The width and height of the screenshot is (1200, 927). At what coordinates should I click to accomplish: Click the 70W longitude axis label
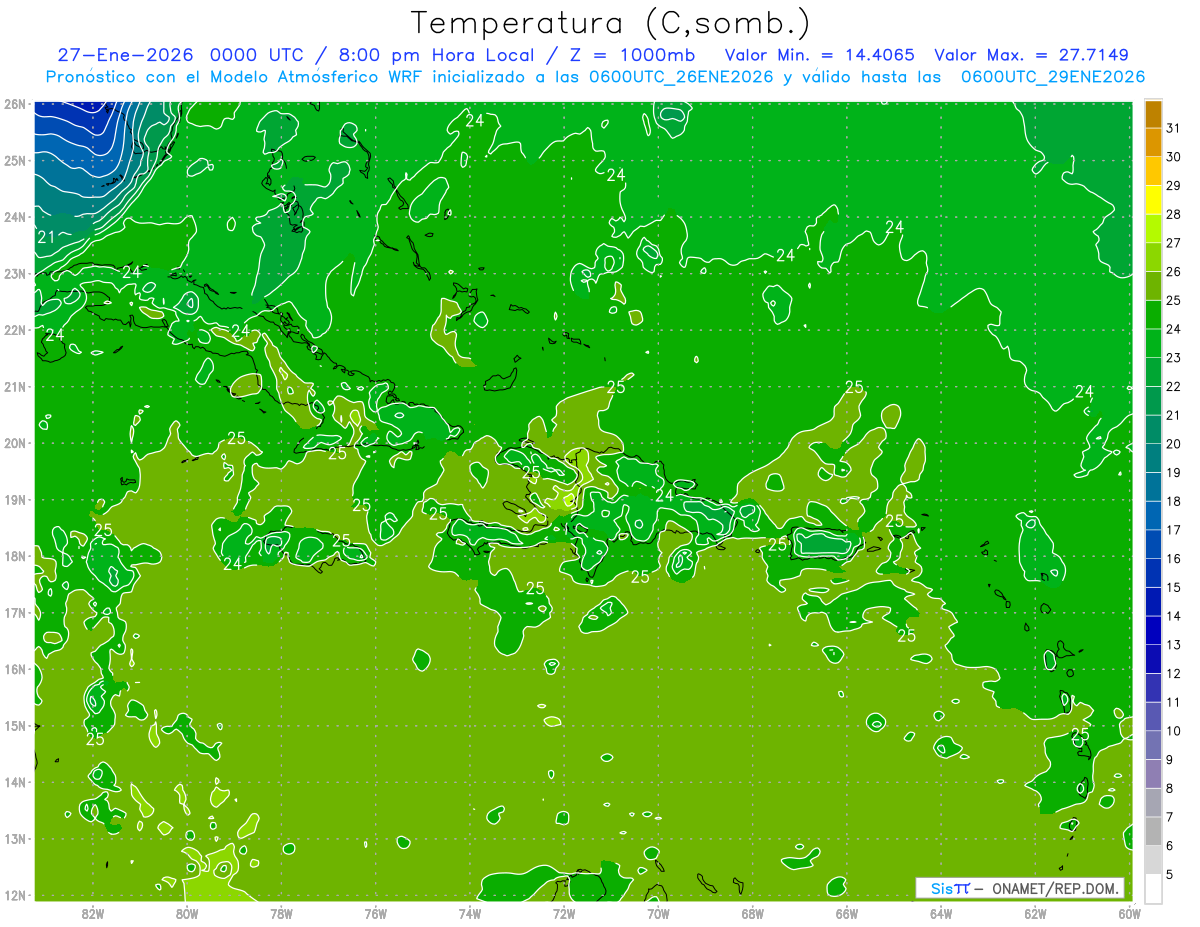tap(658, 913)
